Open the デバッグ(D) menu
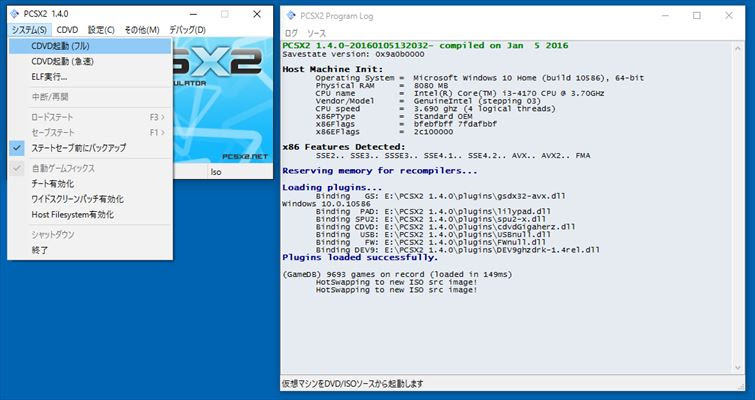755x400 pixels. 187,30
